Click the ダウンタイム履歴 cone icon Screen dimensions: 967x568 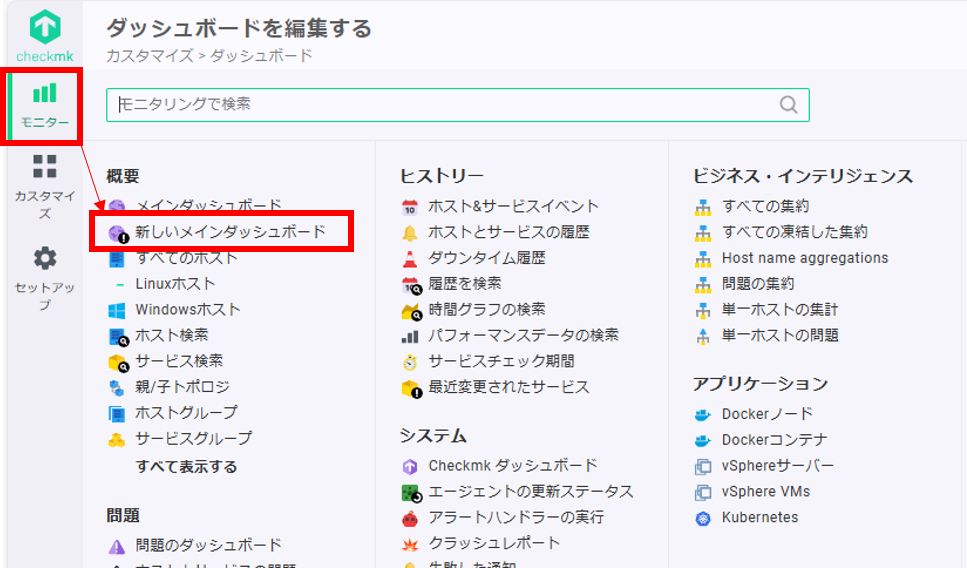pos(410,259)
